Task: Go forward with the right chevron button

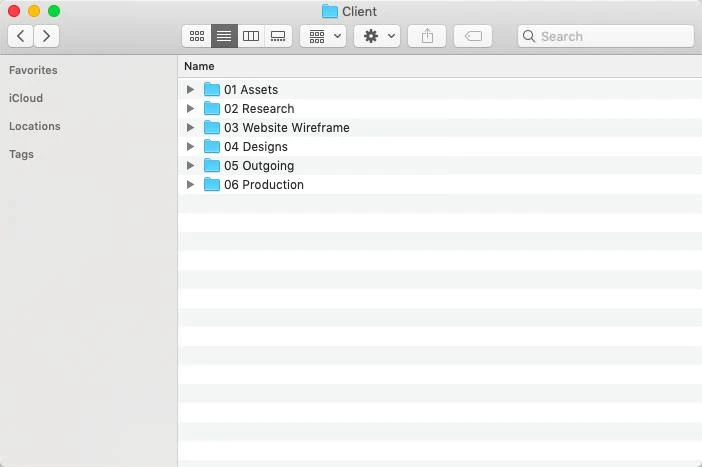Action: tap(46, 36)
